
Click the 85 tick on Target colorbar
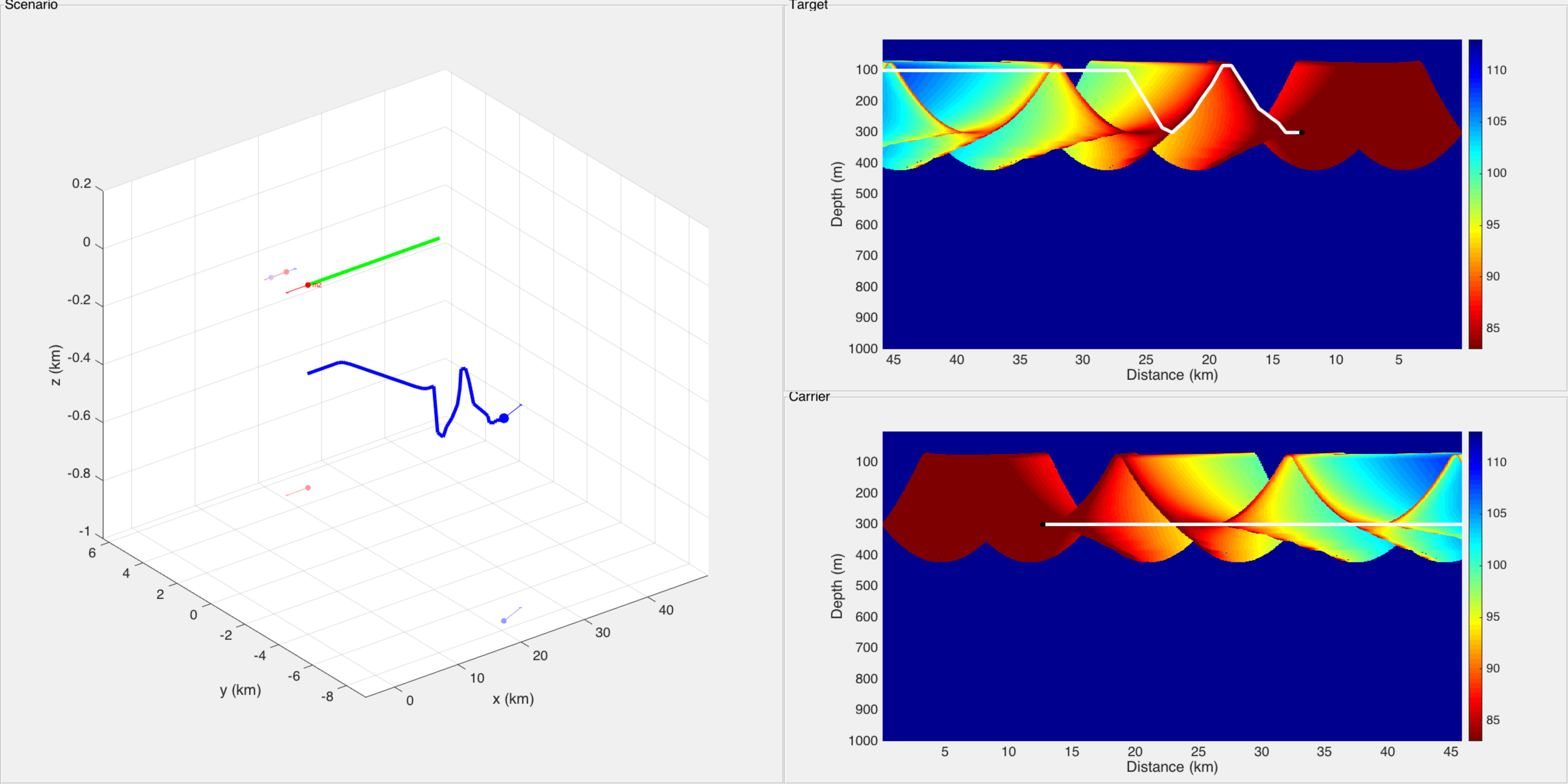tap(1493, 328)
